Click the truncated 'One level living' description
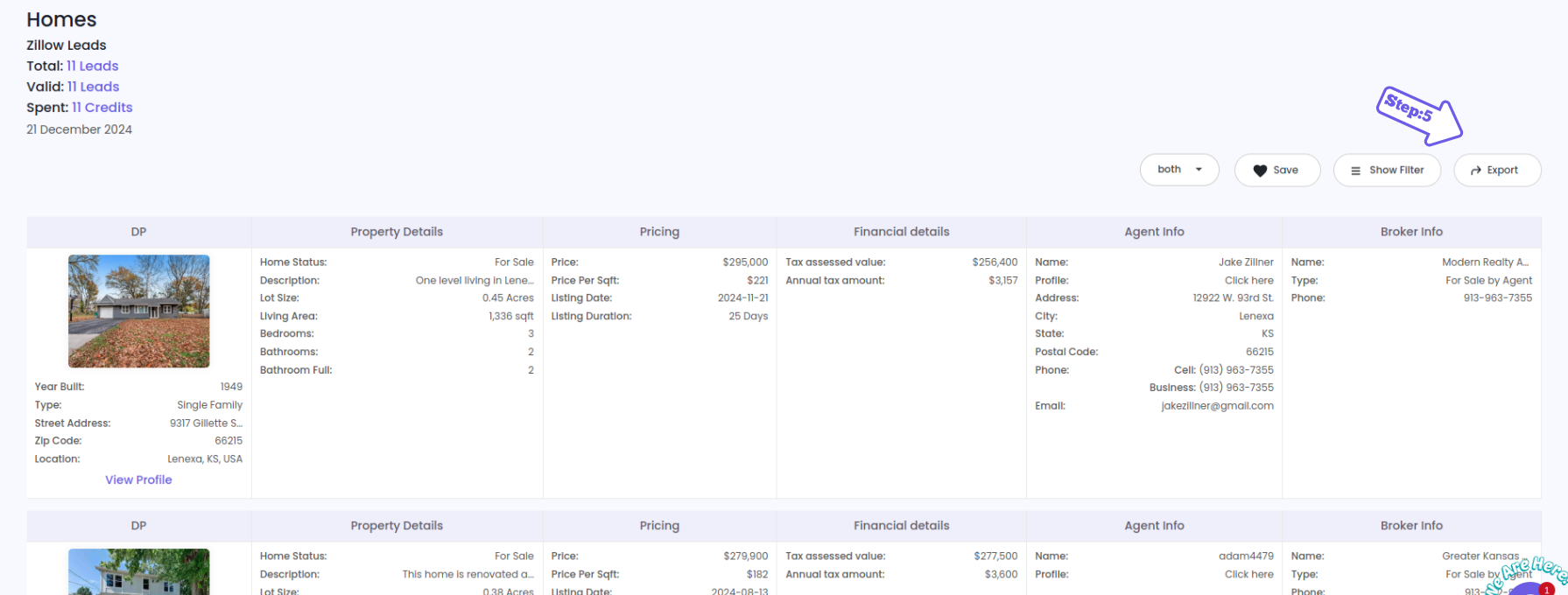The image size is (1568, 595). tap(474, 280)
